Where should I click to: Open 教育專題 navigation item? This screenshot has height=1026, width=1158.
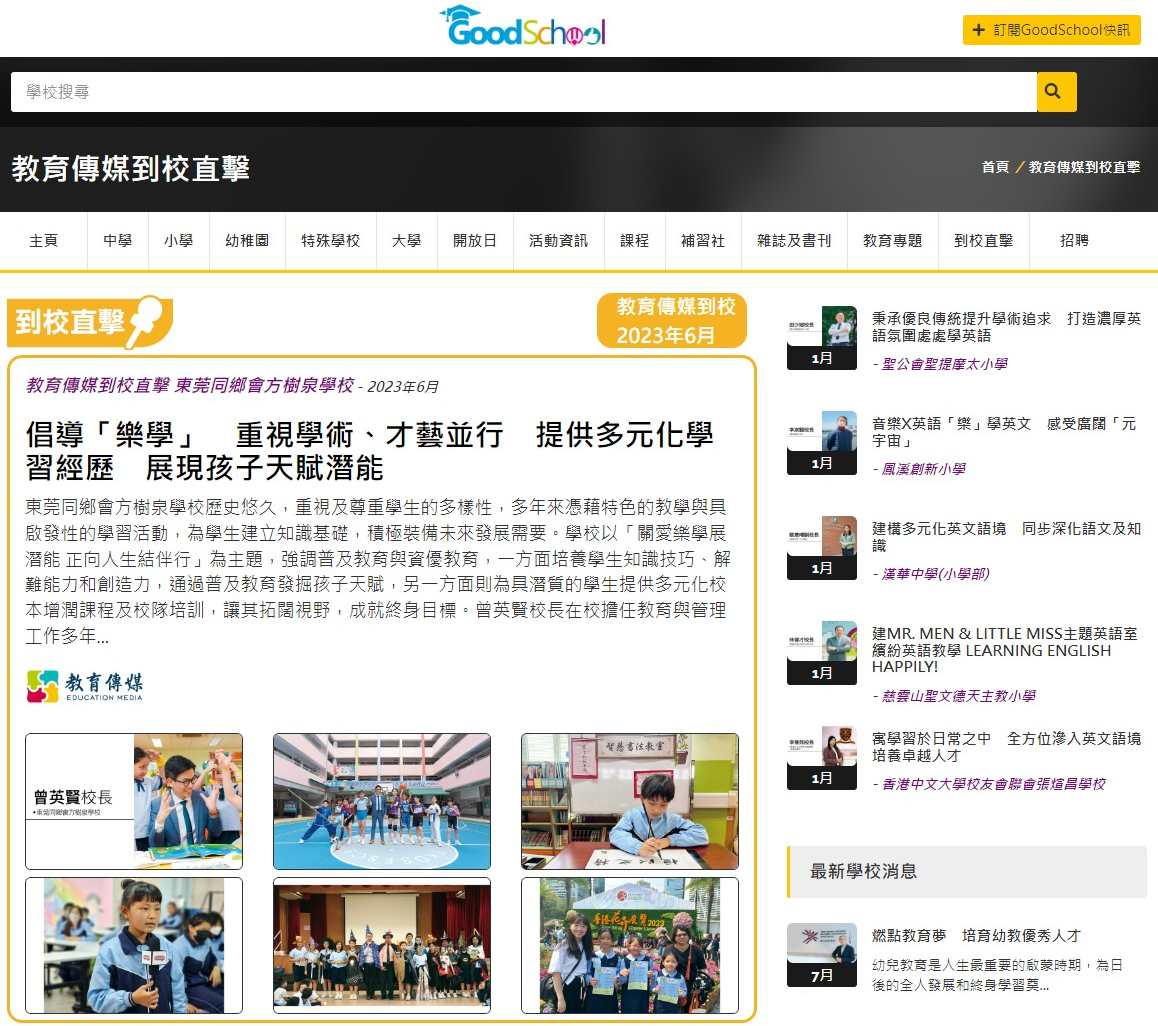tap(893, 241)
